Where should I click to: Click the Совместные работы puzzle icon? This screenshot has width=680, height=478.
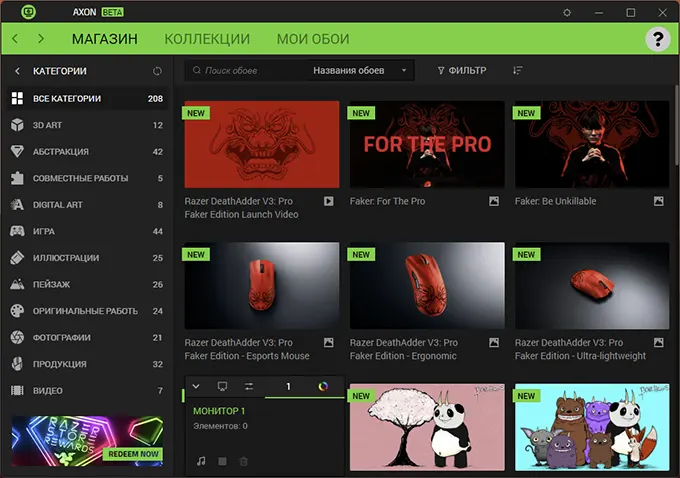17,178
